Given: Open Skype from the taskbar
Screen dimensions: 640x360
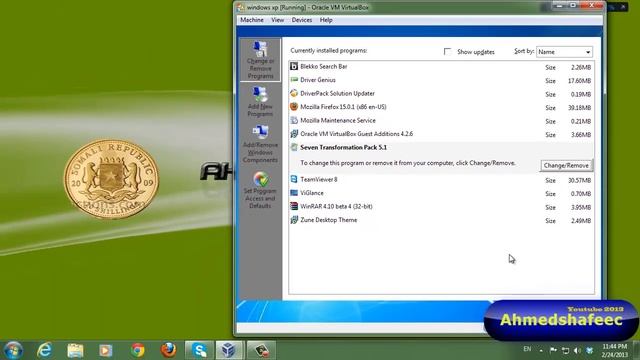Looking at the screenshot, I should (200, 350).
